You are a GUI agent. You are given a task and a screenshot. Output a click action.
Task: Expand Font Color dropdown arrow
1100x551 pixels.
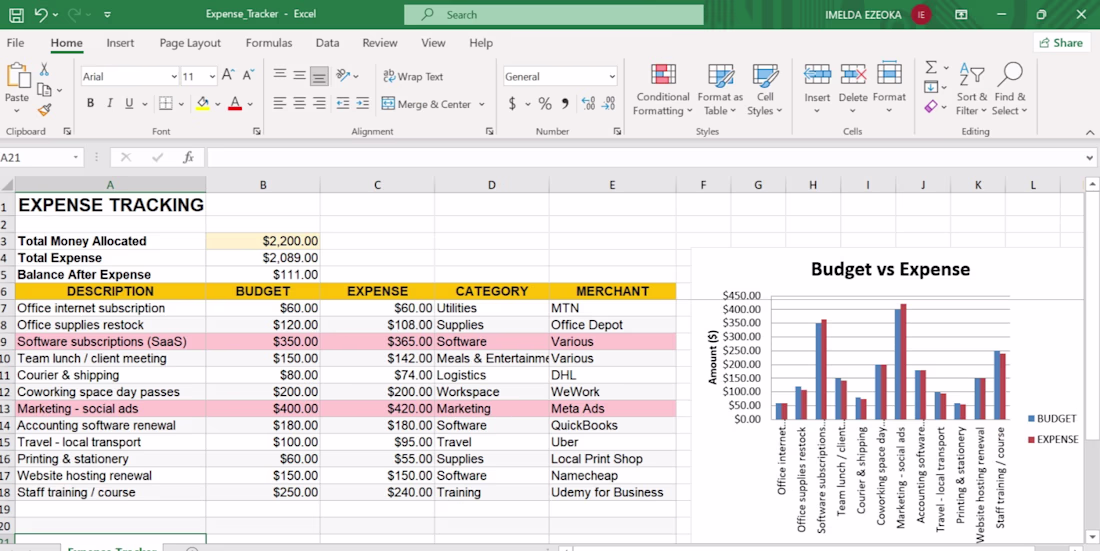pos(250,104)
